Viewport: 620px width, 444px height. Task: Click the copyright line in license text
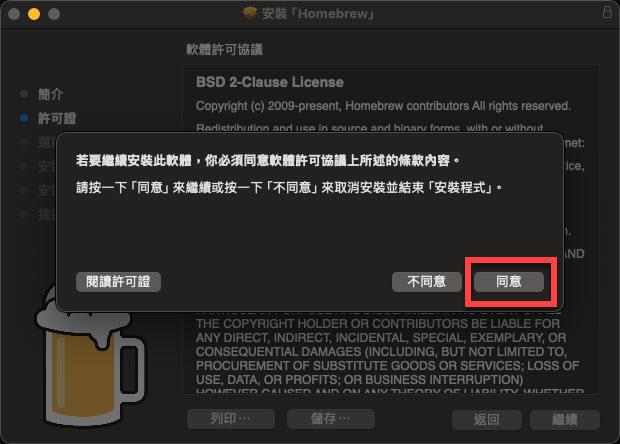383,106
